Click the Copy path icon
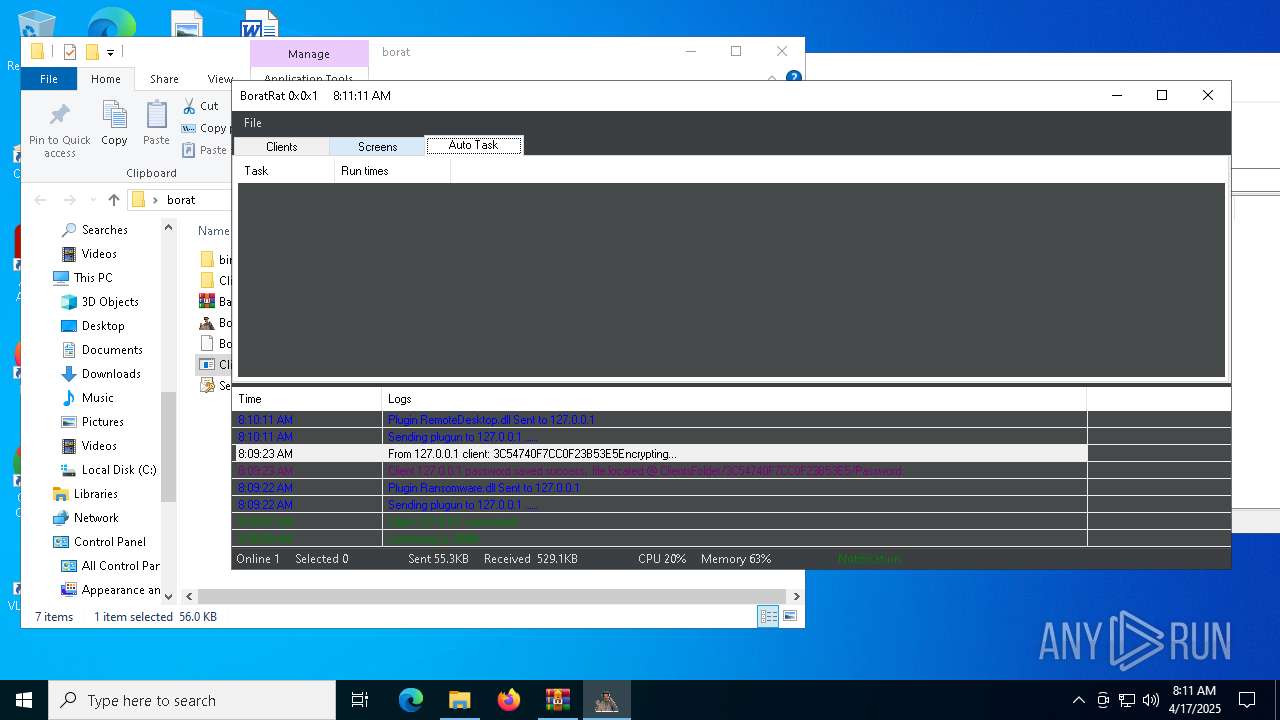Screen dimensions: 1280x720 189,128
